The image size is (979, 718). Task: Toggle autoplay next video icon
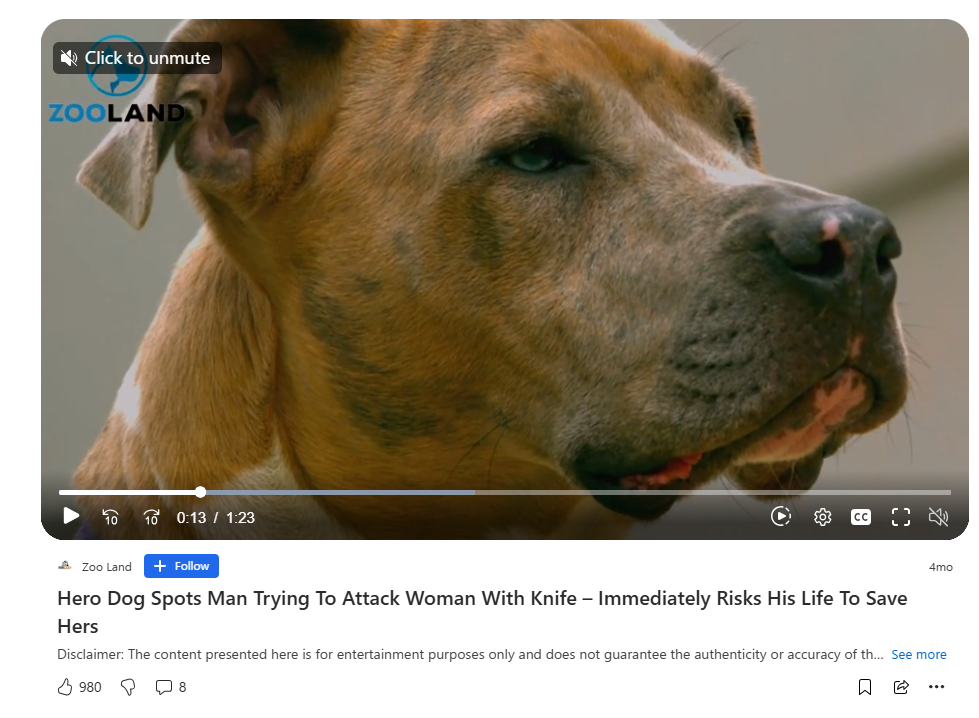(x=781, y=516)
